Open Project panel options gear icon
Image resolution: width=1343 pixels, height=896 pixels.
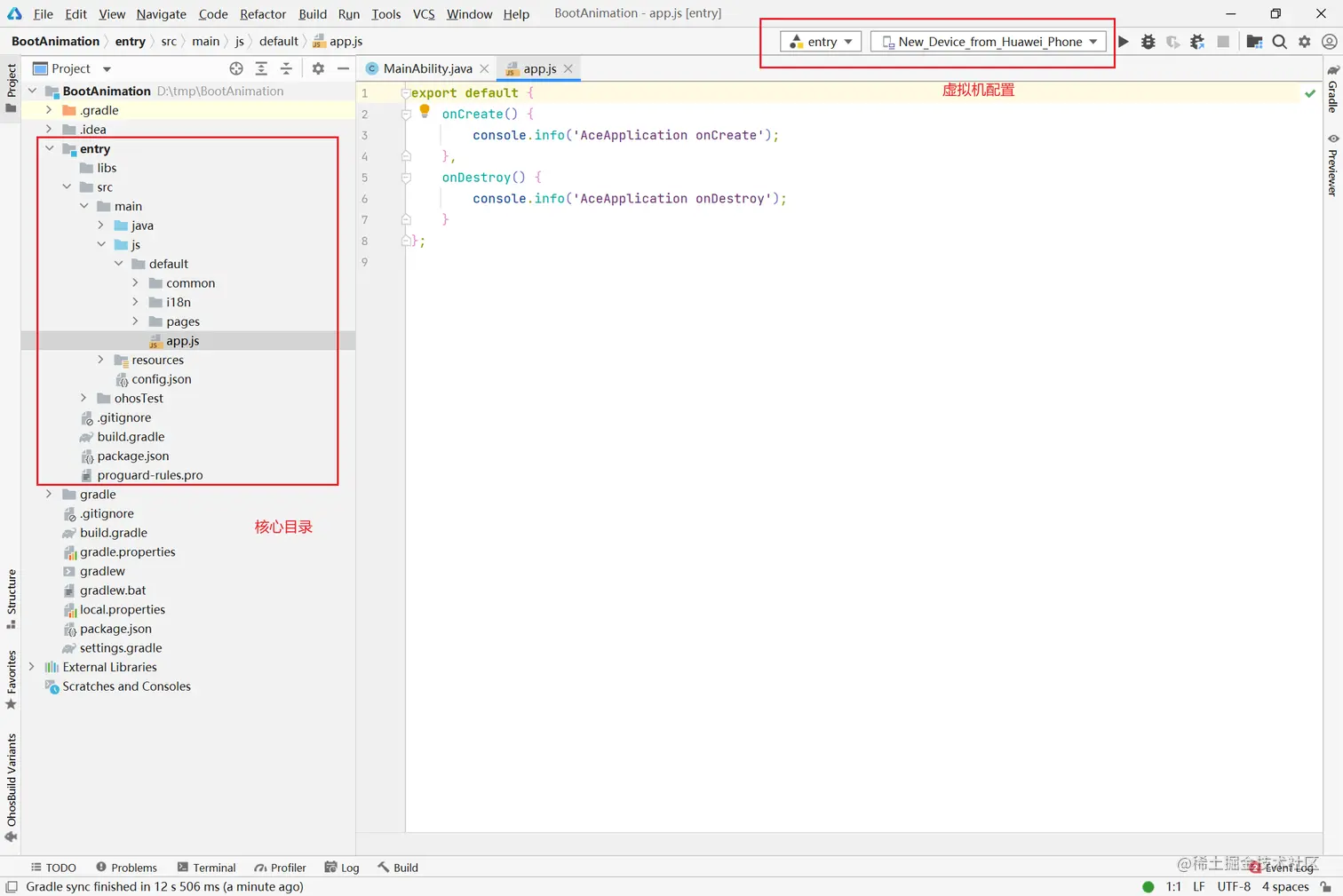tap(318, 68)
